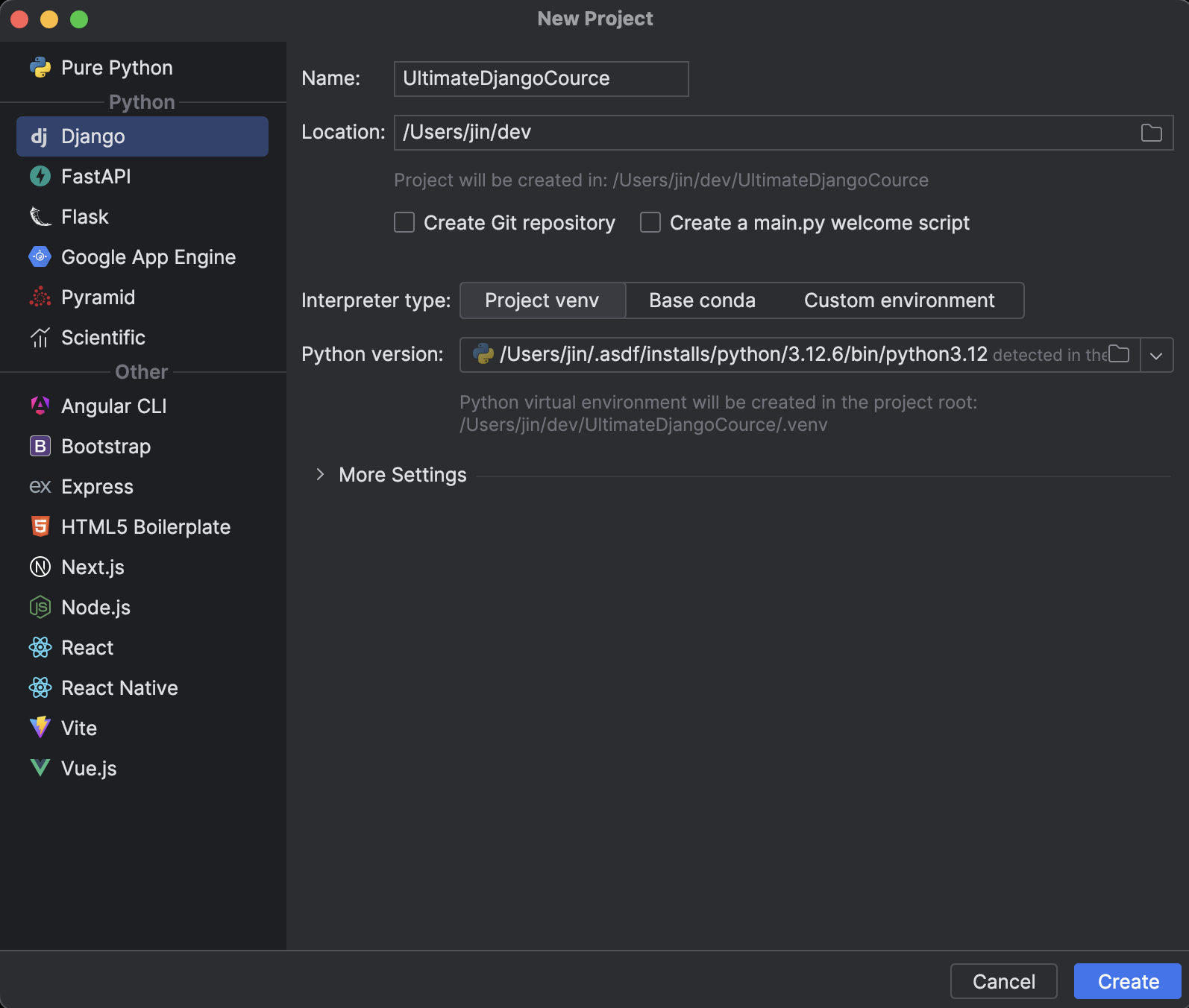Click the Cancel button
The height and width of the screenshot is (1008, 1189).
[x=1004, y=981]
